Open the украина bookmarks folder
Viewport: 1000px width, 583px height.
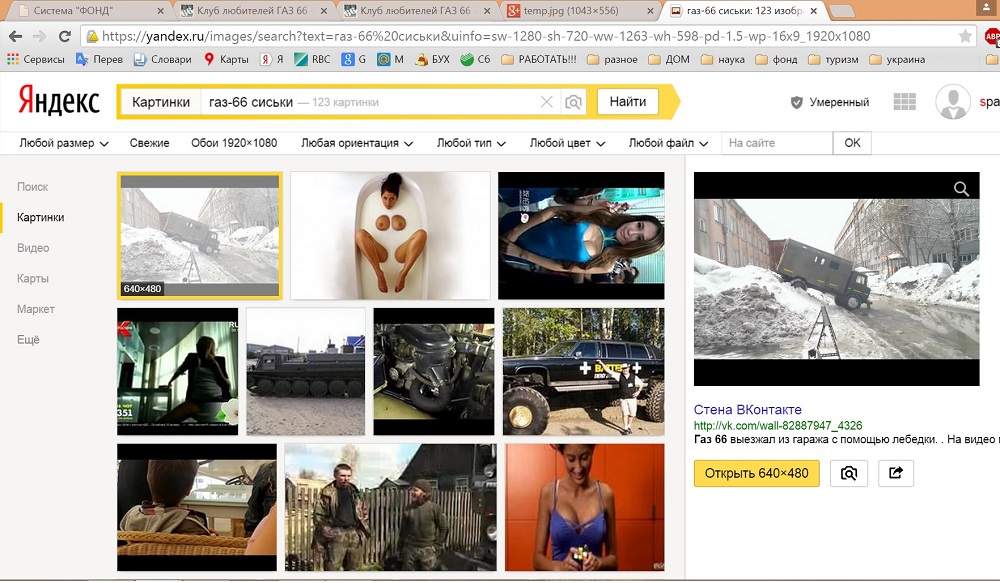[x=897, y=59]
